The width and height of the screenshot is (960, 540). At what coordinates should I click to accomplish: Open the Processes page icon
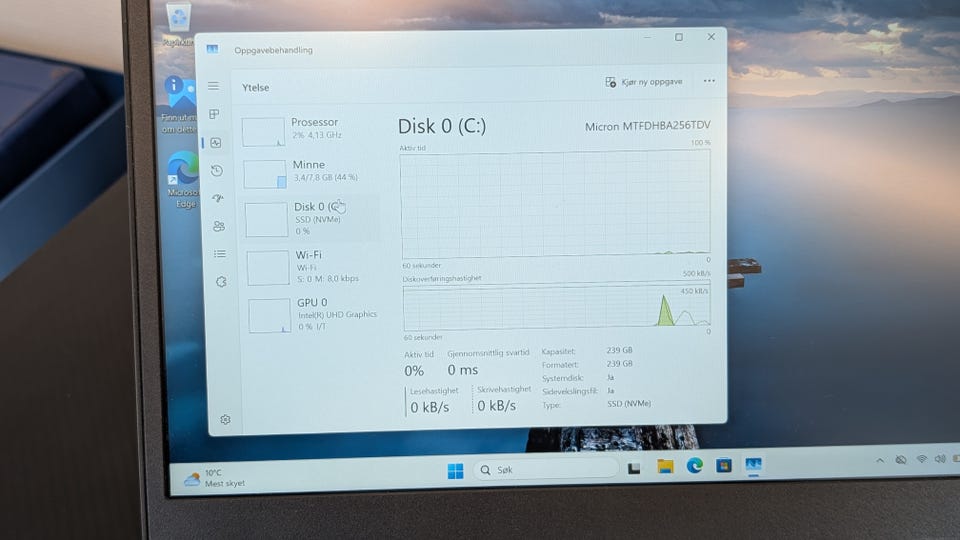214,114
